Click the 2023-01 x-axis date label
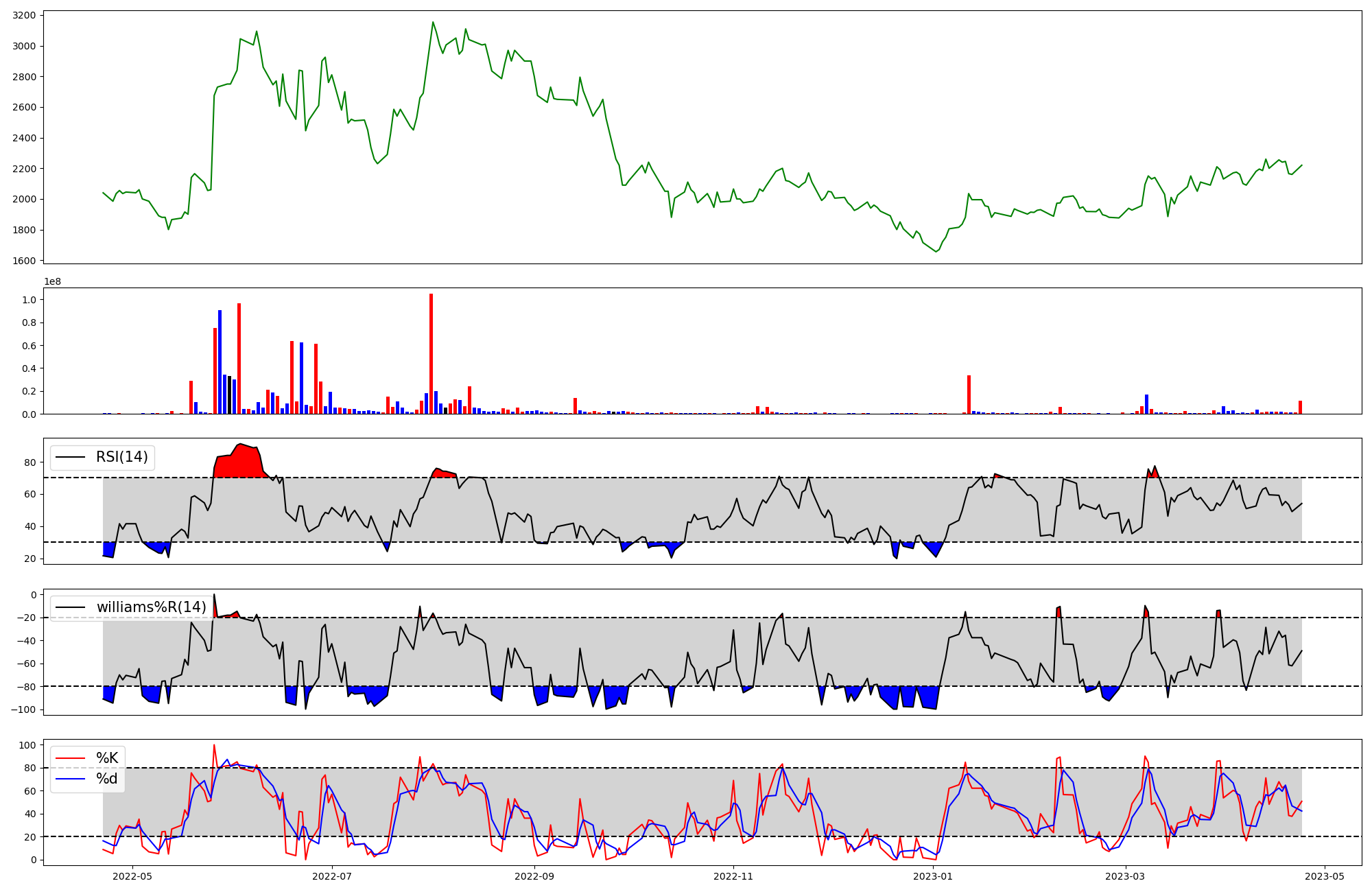This screenshot has width=1372, height=892. coord(934,876)
